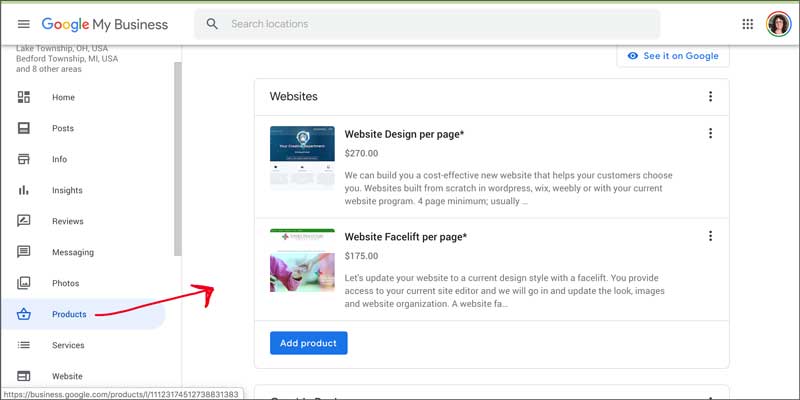The height and width of the screenshot is (400, 800).
Task: Click the $175.00 price
Action: click(x=361, y=256)
